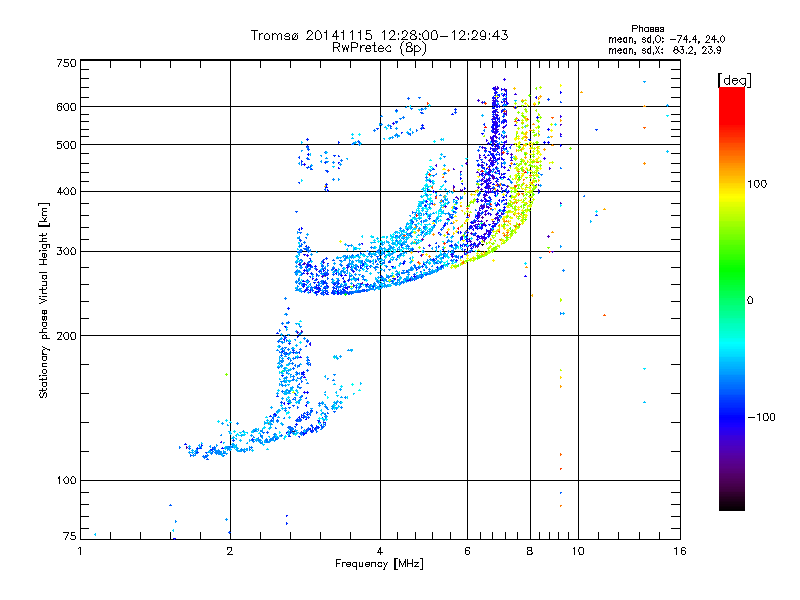Click the '0' colorbar tick label
The image size is (800, 600).
pos(750,301)
